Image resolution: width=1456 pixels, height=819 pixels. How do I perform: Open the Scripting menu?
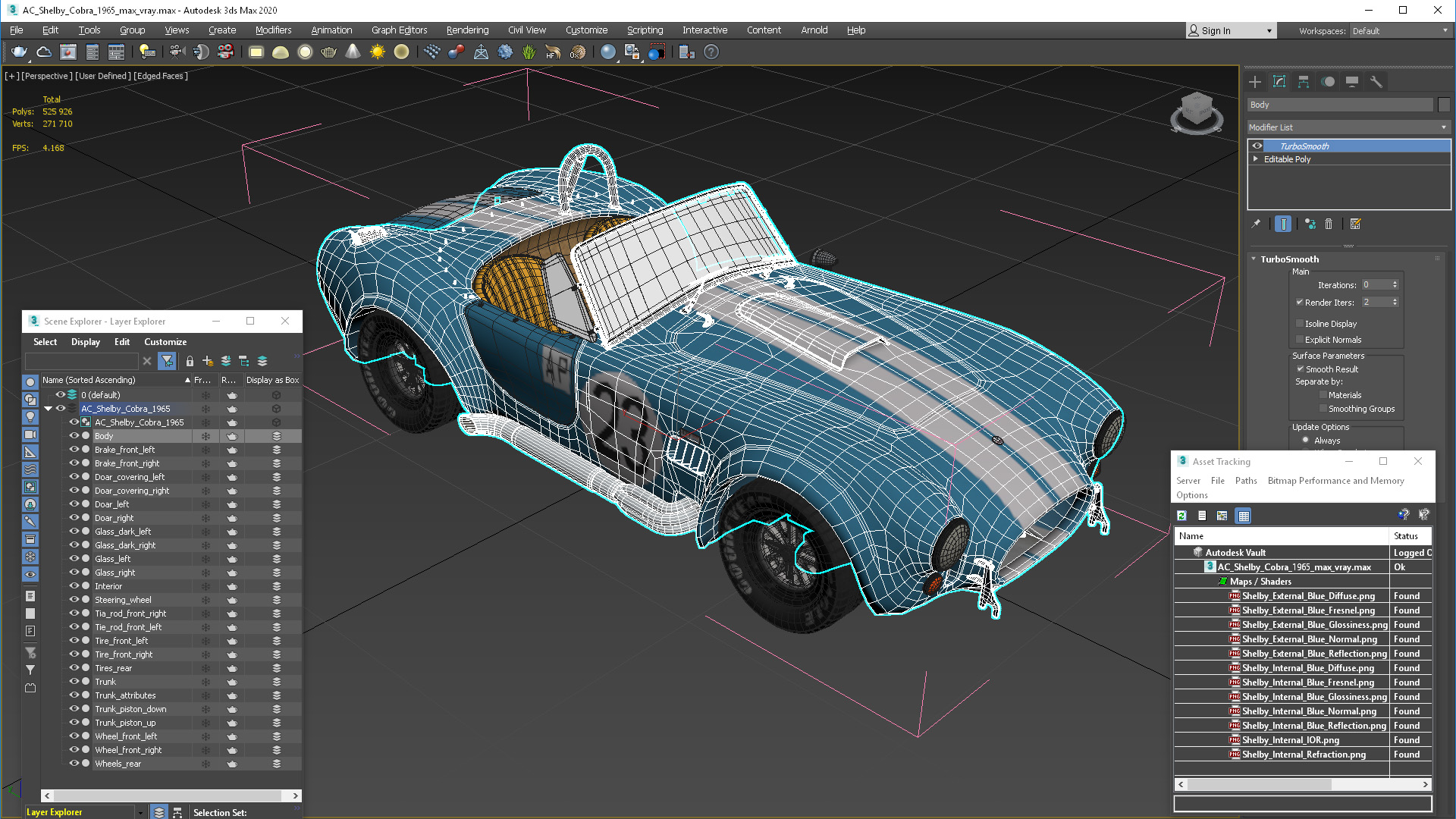(x=645, y=30)
